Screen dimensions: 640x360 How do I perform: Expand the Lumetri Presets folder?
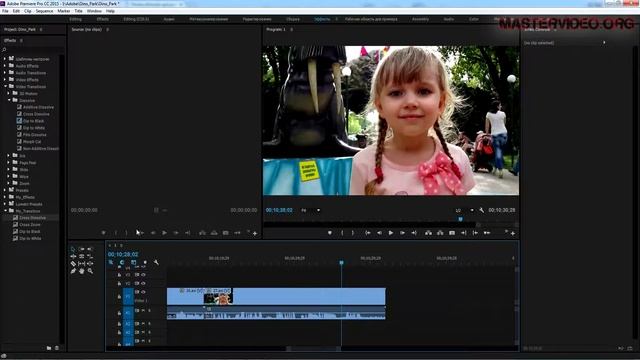point(5,204)
